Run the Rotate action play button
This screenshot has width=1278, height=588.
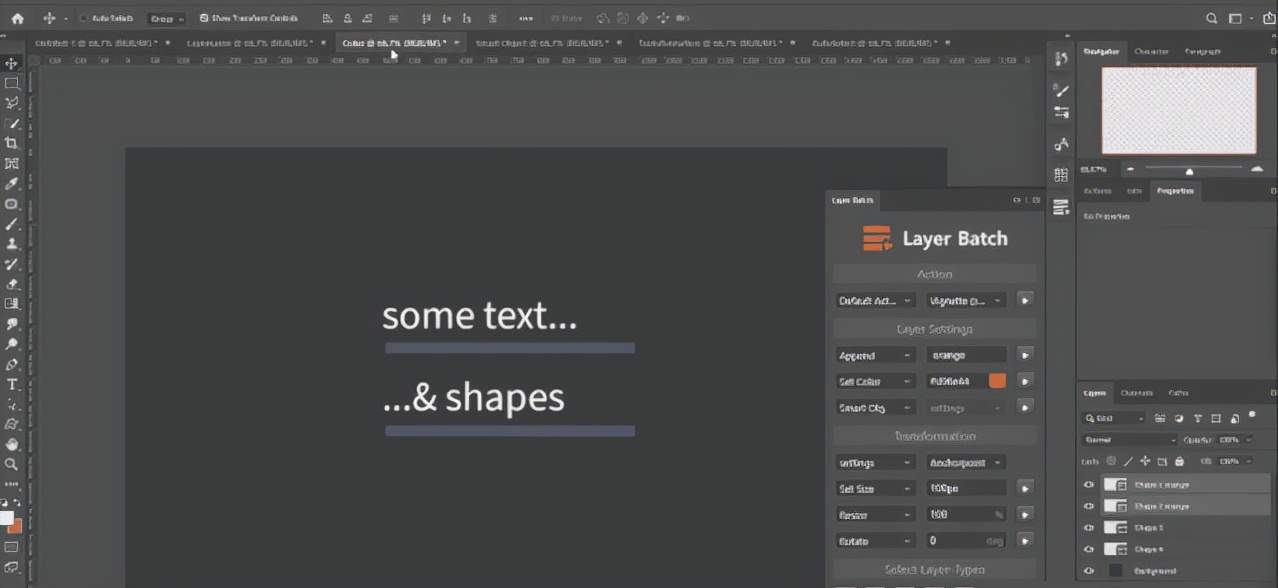[x=1024, y=540]
